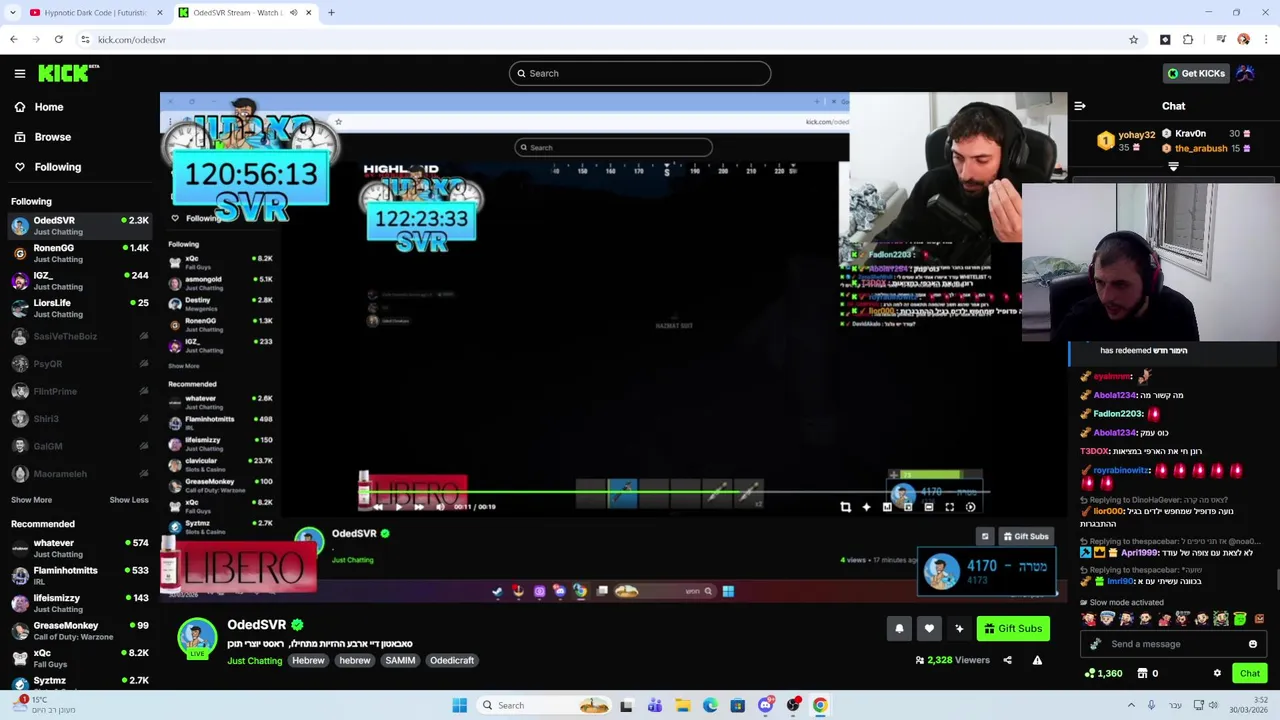This screenshot has width=1280, height=720.
Task: Expand Show More under Following
Action: (x=31, y=500)
